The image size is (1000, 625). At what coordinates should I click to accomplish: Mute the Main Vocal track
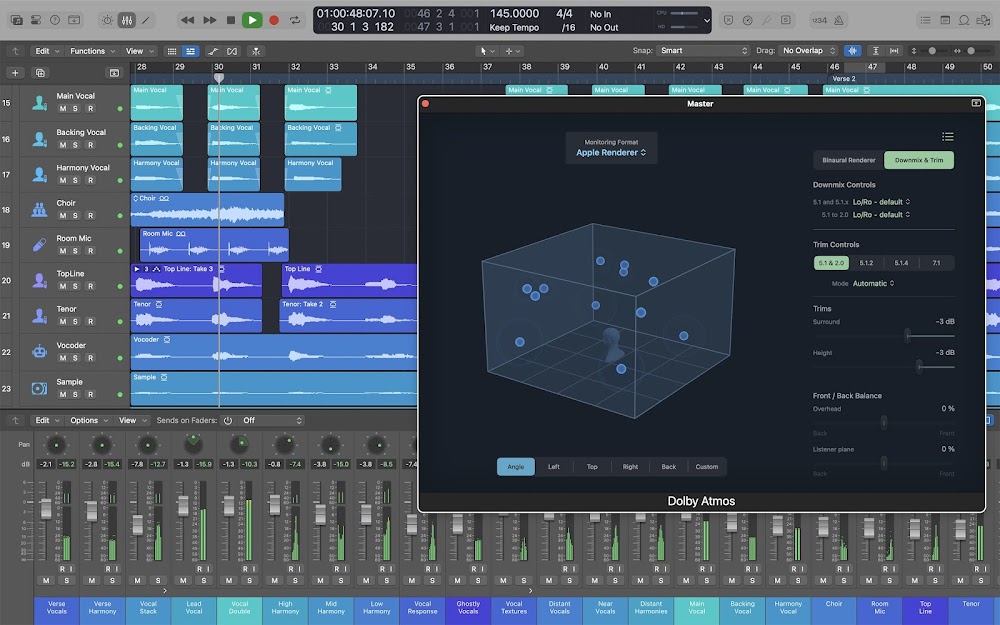pos(62,108)
